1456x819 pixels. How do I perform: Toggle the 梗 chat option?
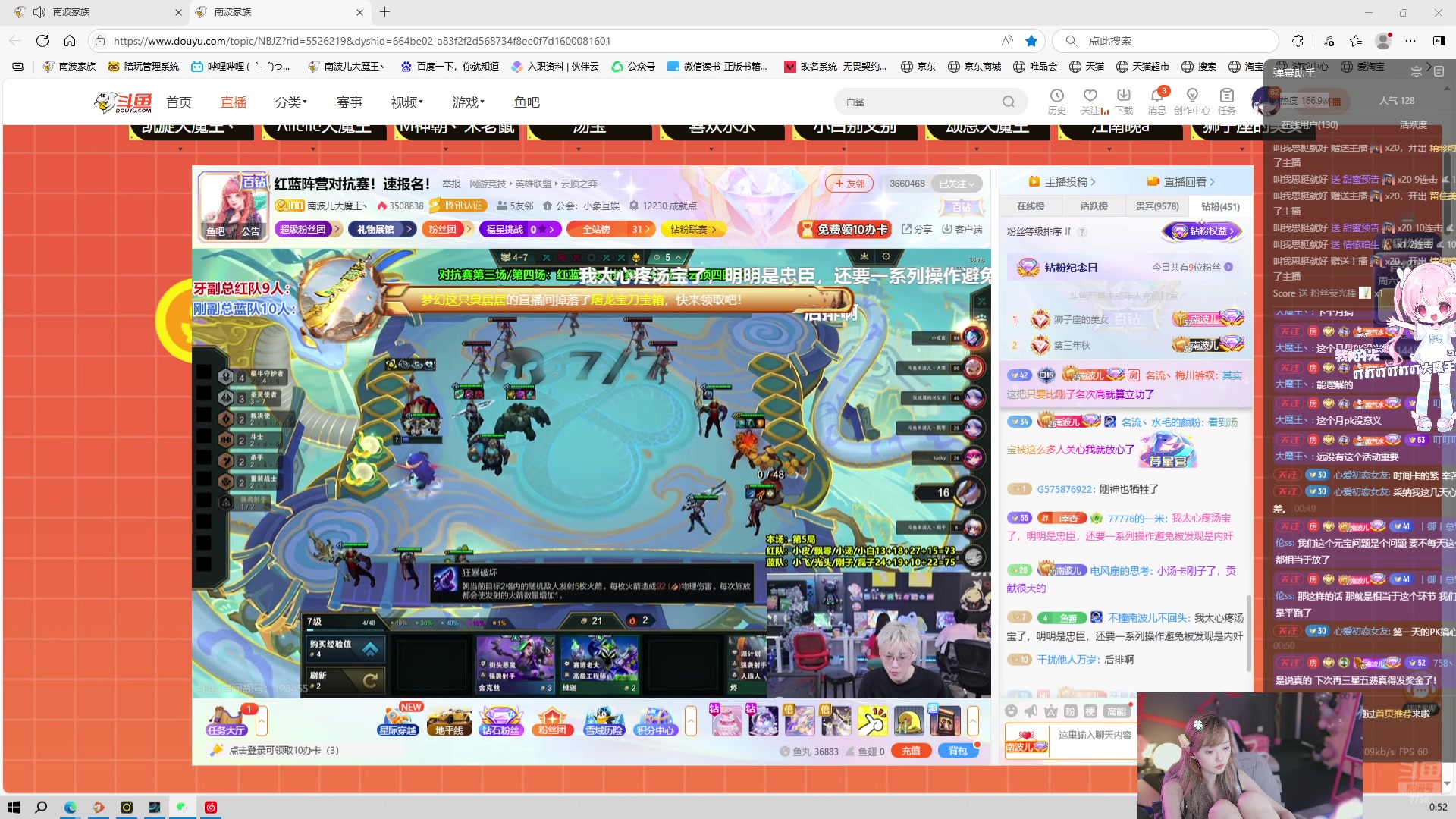coord(1090,711)
